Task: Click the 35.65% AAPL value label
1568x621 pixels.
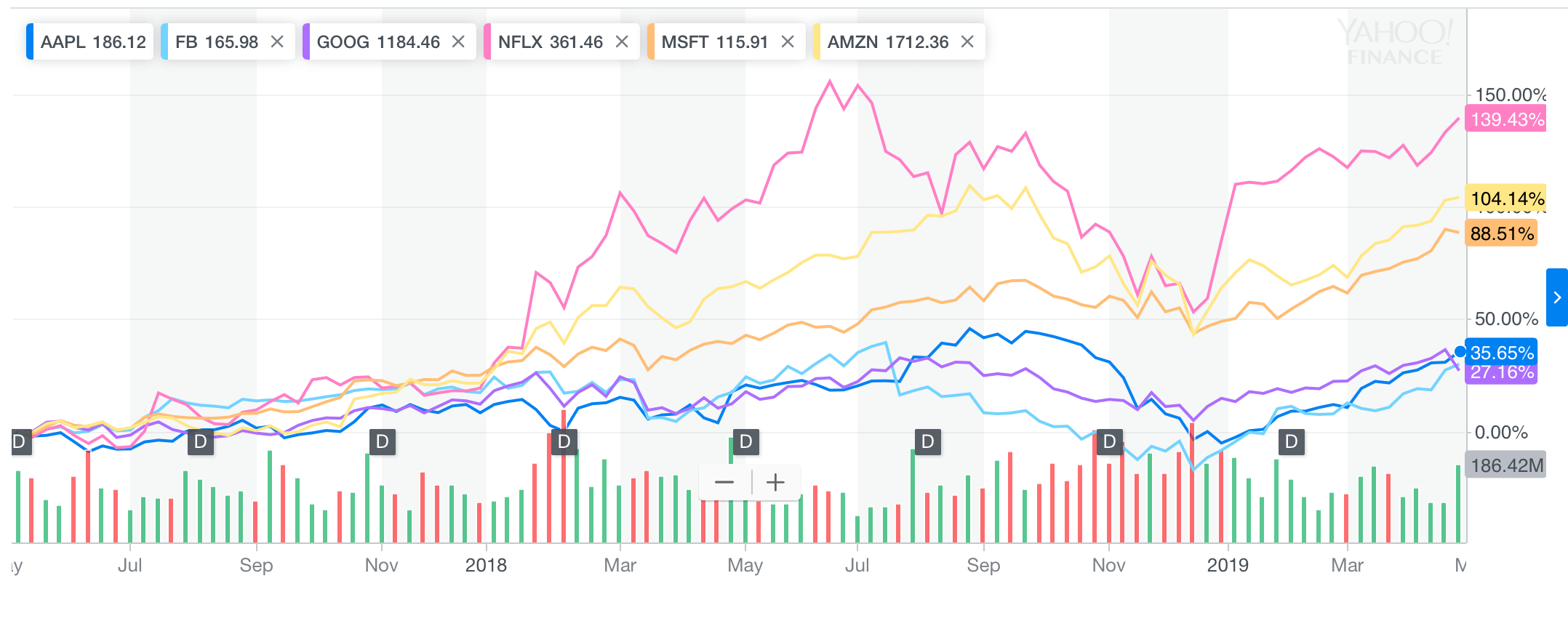Action: pyautogui.click(x=1501, y=353)
